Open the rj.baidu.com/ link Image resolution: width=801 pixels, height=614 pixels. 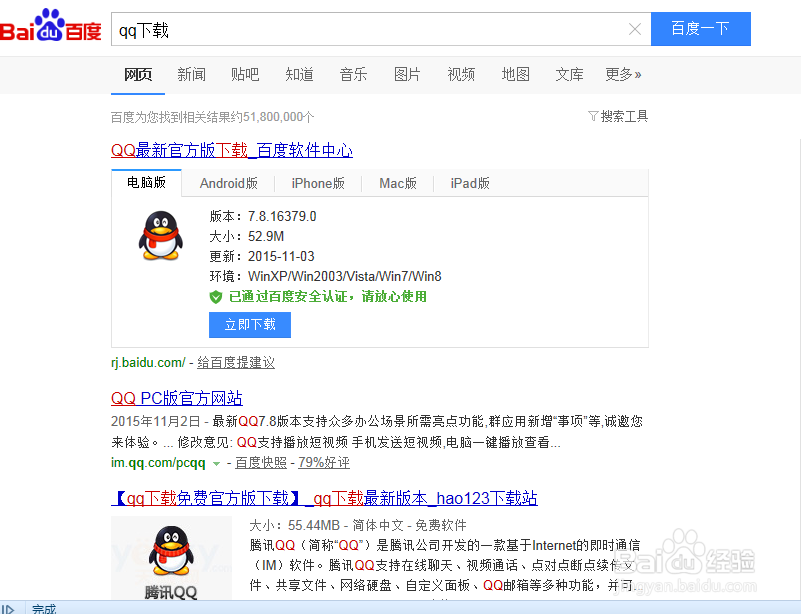point(148,363)
